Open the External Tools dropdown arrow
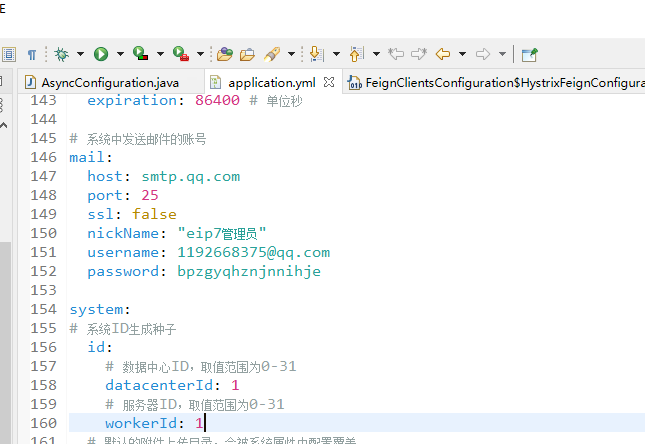 [200, 54]
